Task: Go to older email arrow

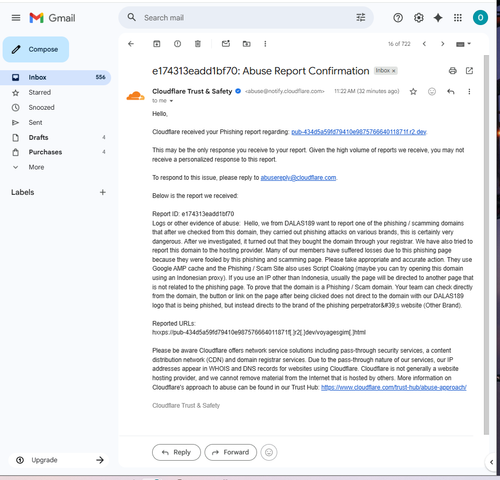Action: point(443,44)
